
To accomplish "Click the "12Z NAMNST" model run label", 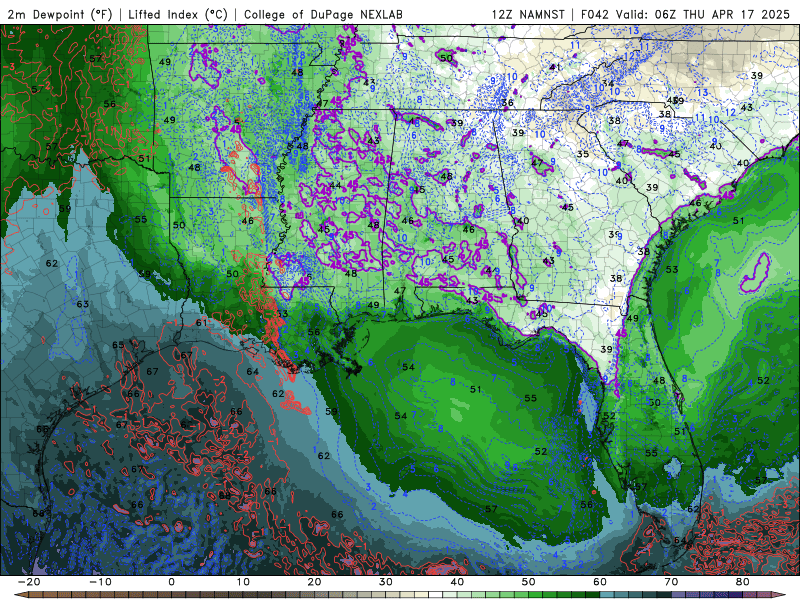I will tap(528, 15).
